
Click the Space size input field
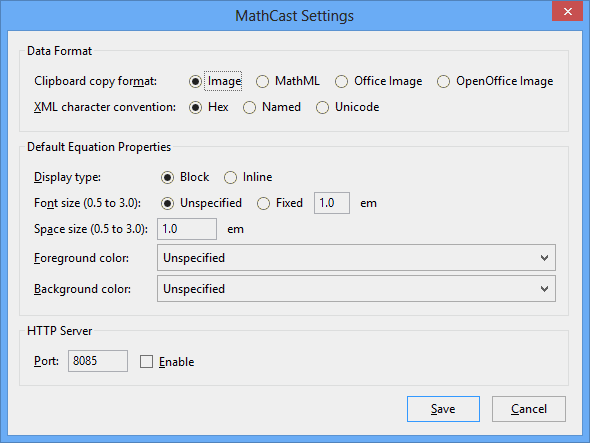(187, 229)
